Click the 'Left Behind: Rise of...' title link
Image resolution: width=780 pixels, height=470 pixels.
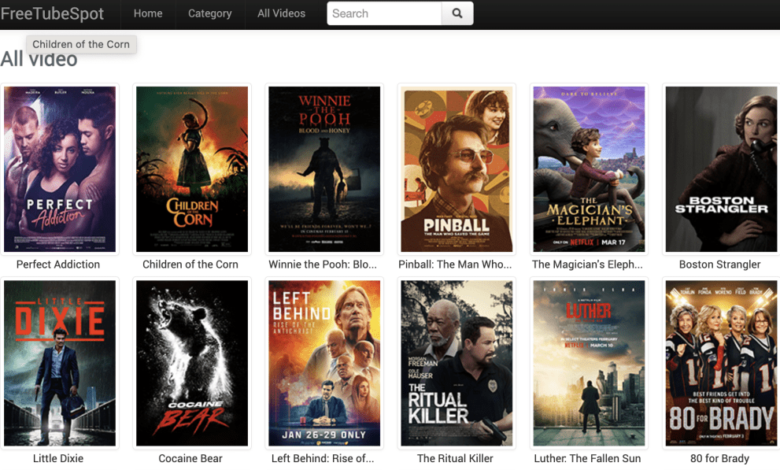pyautogui.click(x=323, y=459)
